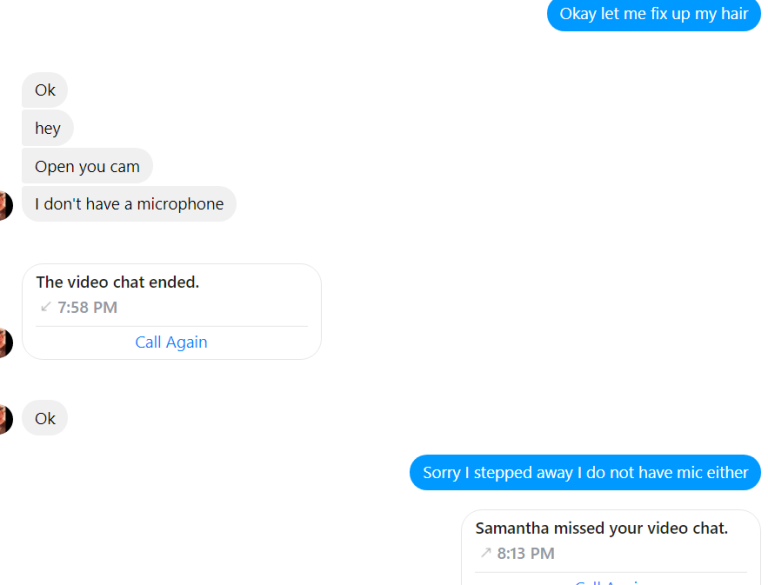Click the avatar next to the last Ok message
Image resolution: width=768 pixels, height=585 pixels.
click(4, 418)
